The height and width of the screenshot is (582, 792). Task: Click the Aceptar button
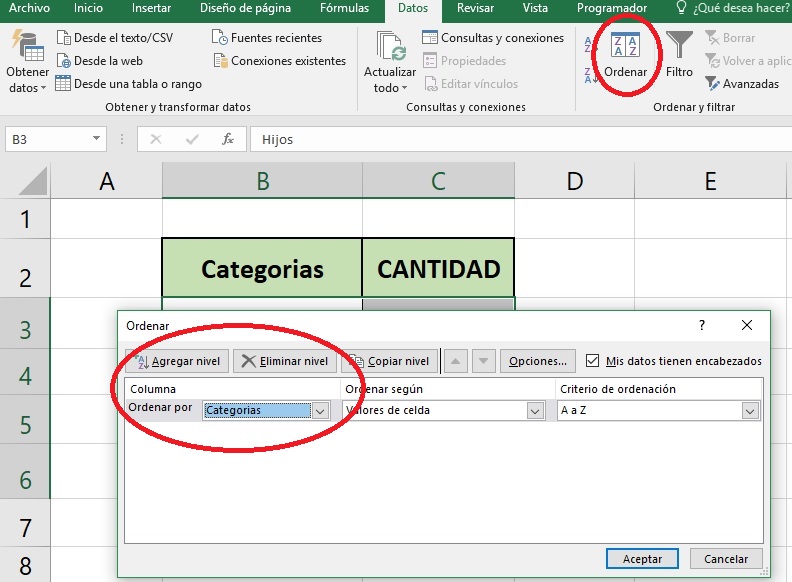[642, 559]
